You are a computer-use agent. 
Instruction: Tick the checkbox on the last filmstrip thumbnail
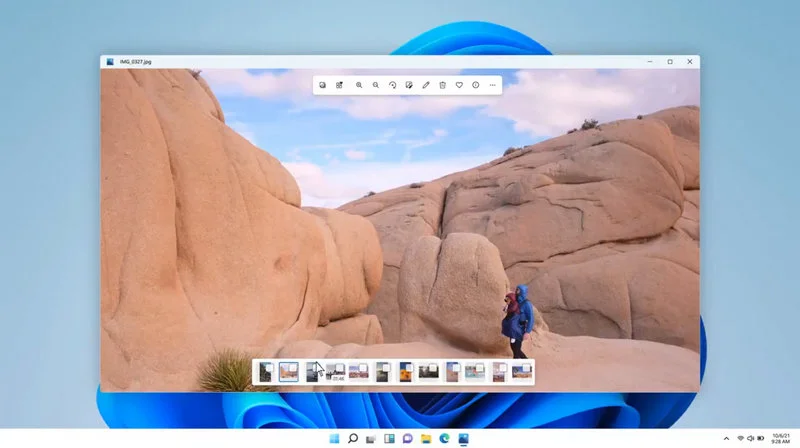(526, 368)
